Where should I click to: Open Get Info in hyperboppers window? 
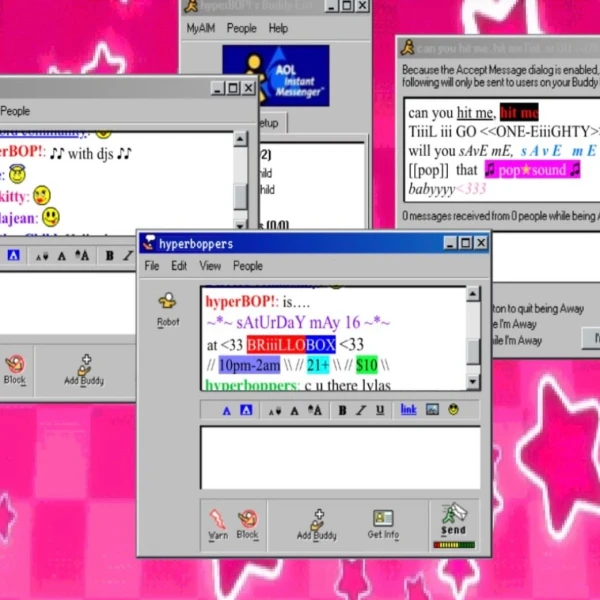tap(383, 524)
